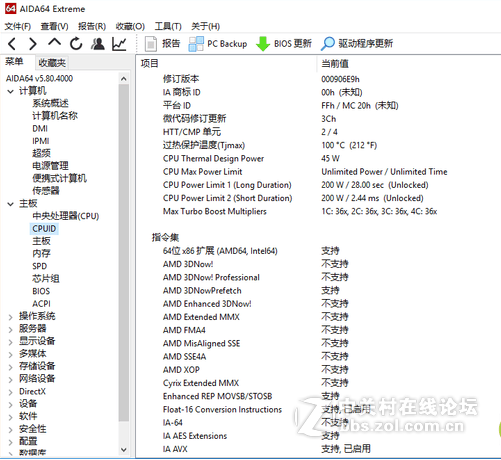This screenshot has width=501, height=460.
Task: Click AIDA64 v5.80.4000 root tree item
Action: (x=39, y=78)
